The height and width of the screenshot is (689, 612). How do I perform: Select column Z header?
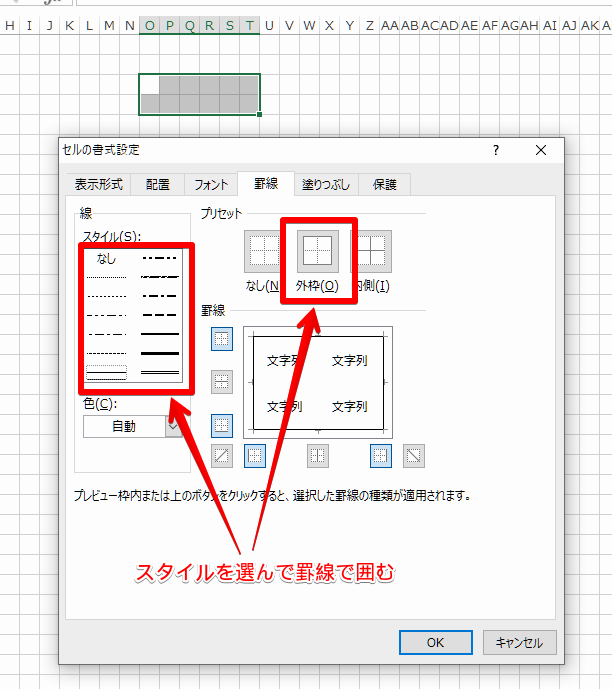(369, 25)
